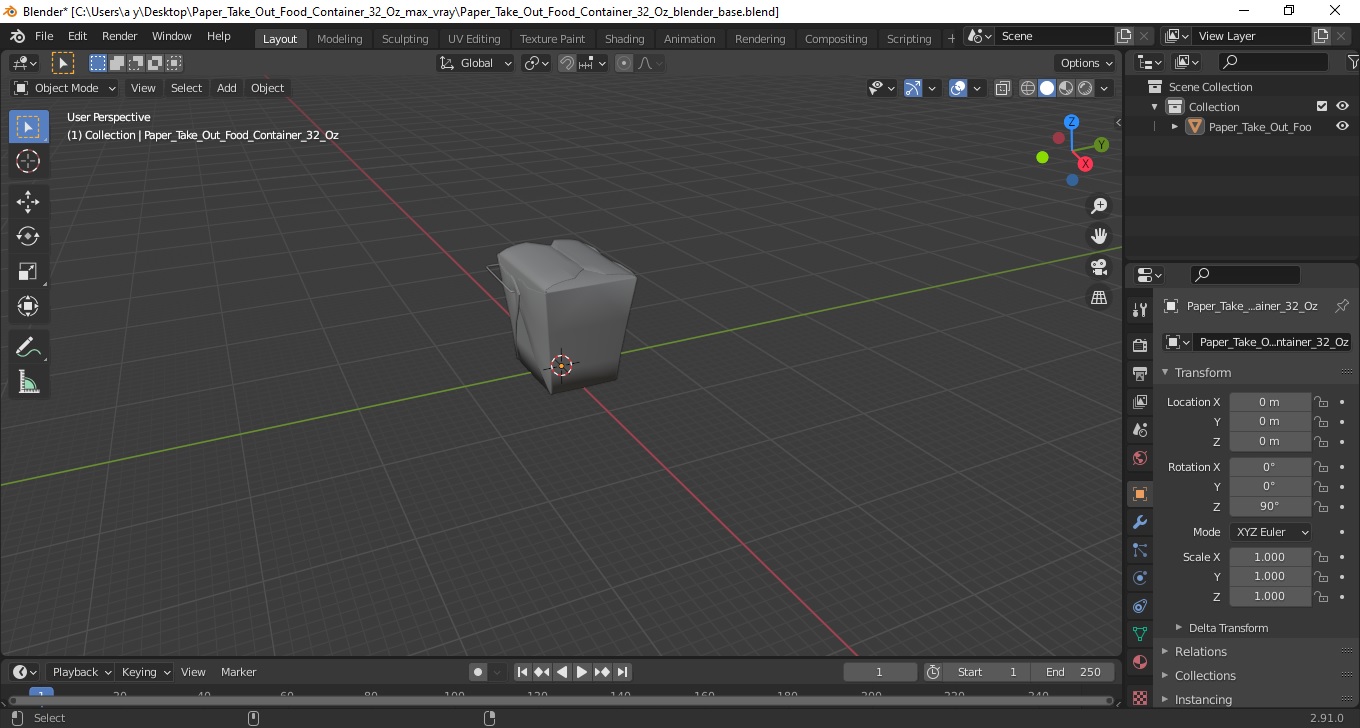Click the current frame number field
The image size is (1360, 728).
click(880, 672)
